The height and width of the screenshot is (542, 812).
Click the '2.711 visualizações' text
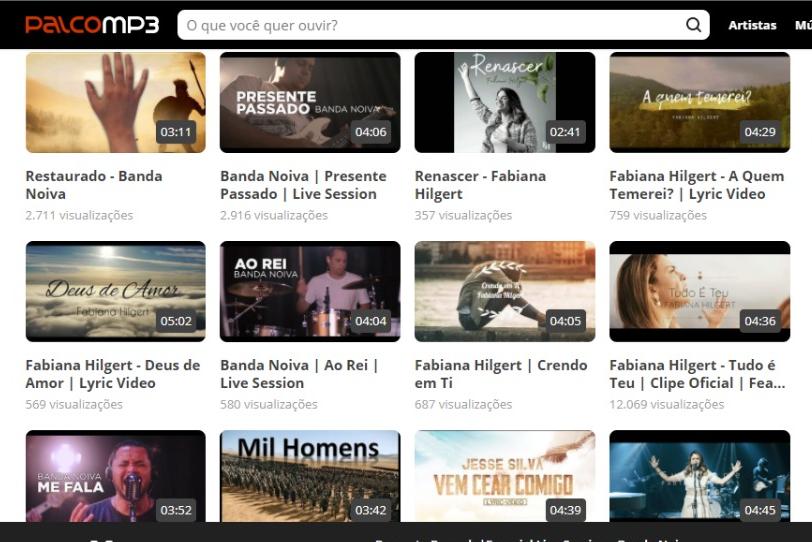point(79,215)
